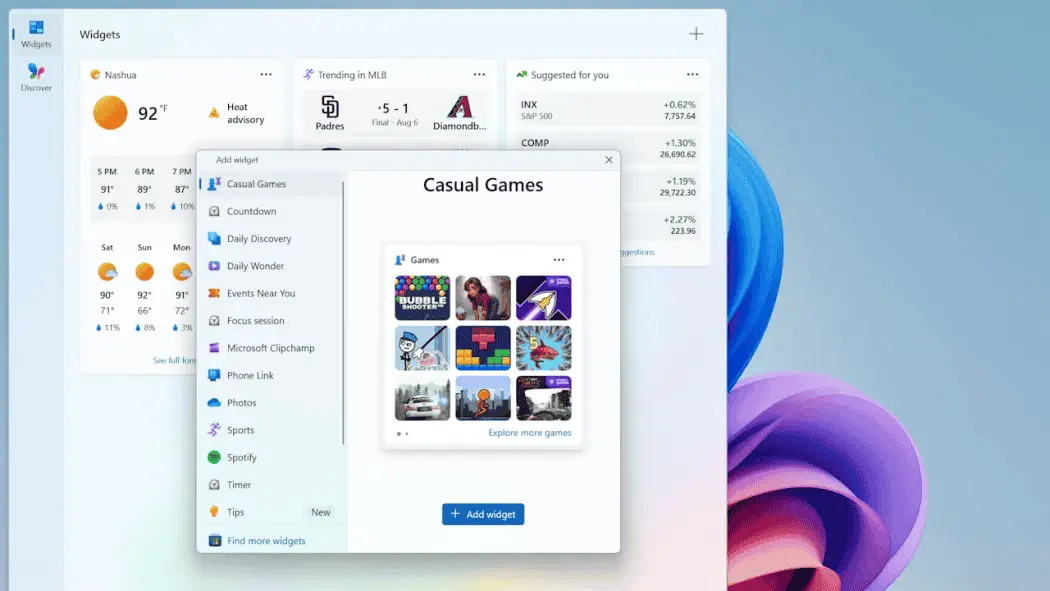Click the Add widget list scrollbar
Image resolution: width=1050 pixels, height=591 pixels.
click(344, 313)
